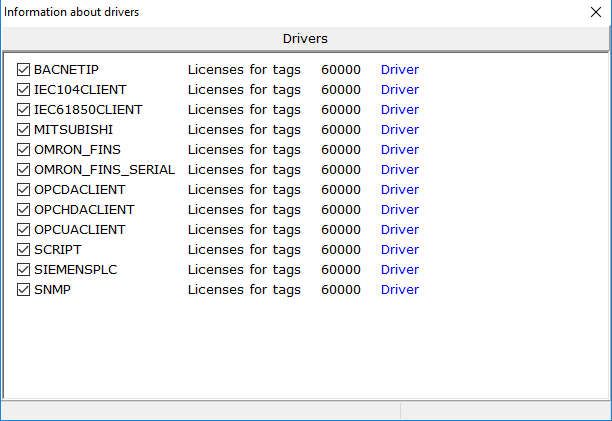Click Licenses for tags in SCRIPT row
612x421 pixels.
244,250
